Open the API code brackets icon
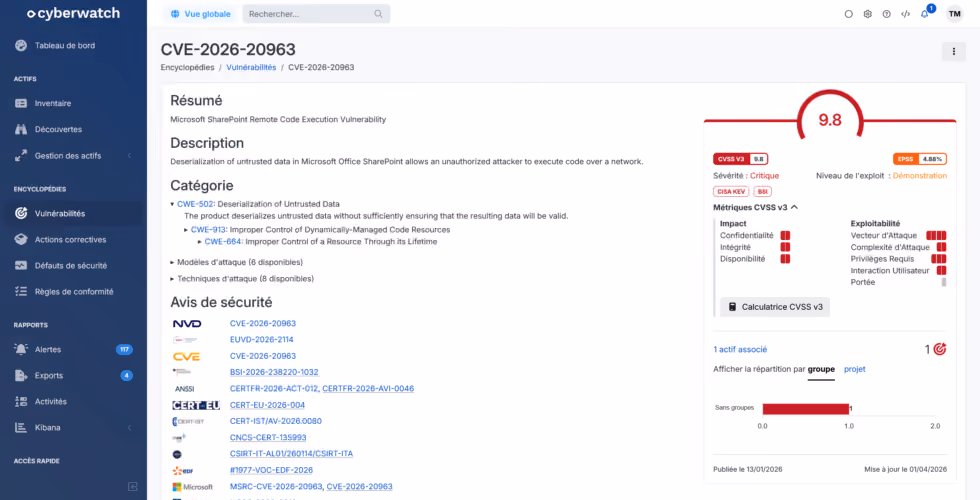This screenshot has height=500, width=980. (905, 14)
